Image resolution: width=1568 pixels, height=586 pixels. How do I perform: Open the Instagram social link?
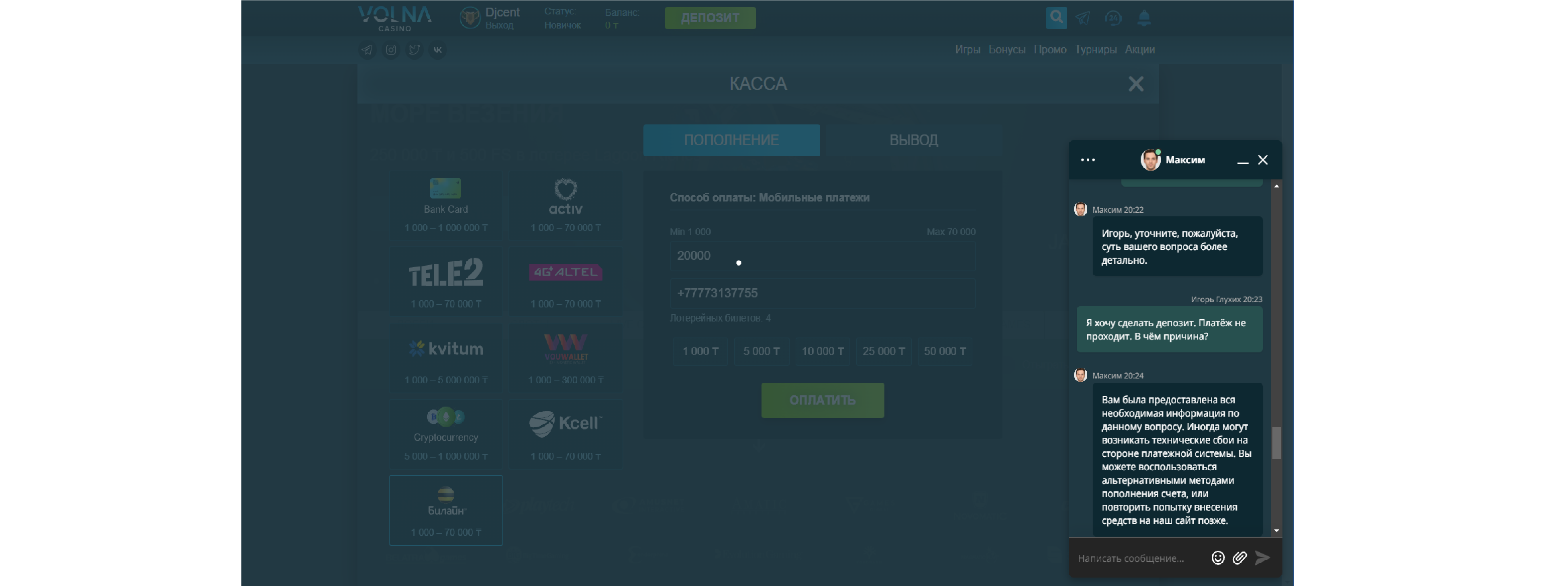coord(391,50)
